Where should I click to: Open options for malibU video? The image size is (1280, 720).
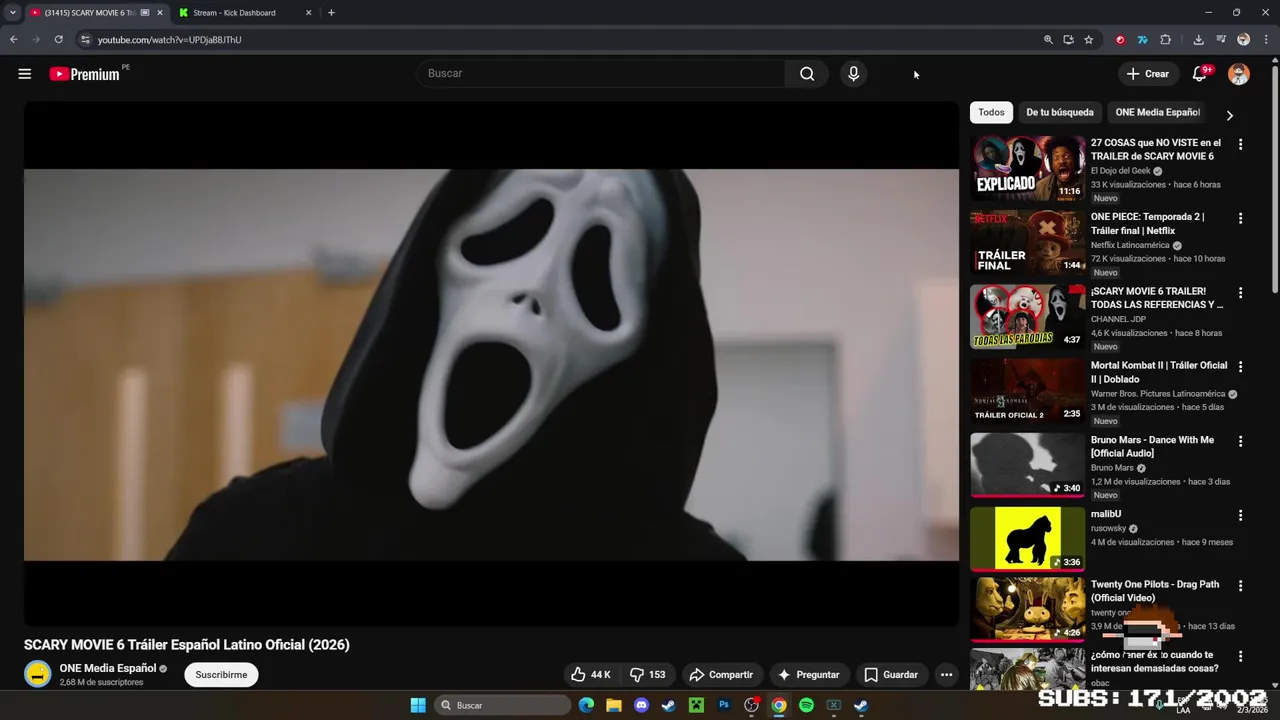(x=1240, y=516)
